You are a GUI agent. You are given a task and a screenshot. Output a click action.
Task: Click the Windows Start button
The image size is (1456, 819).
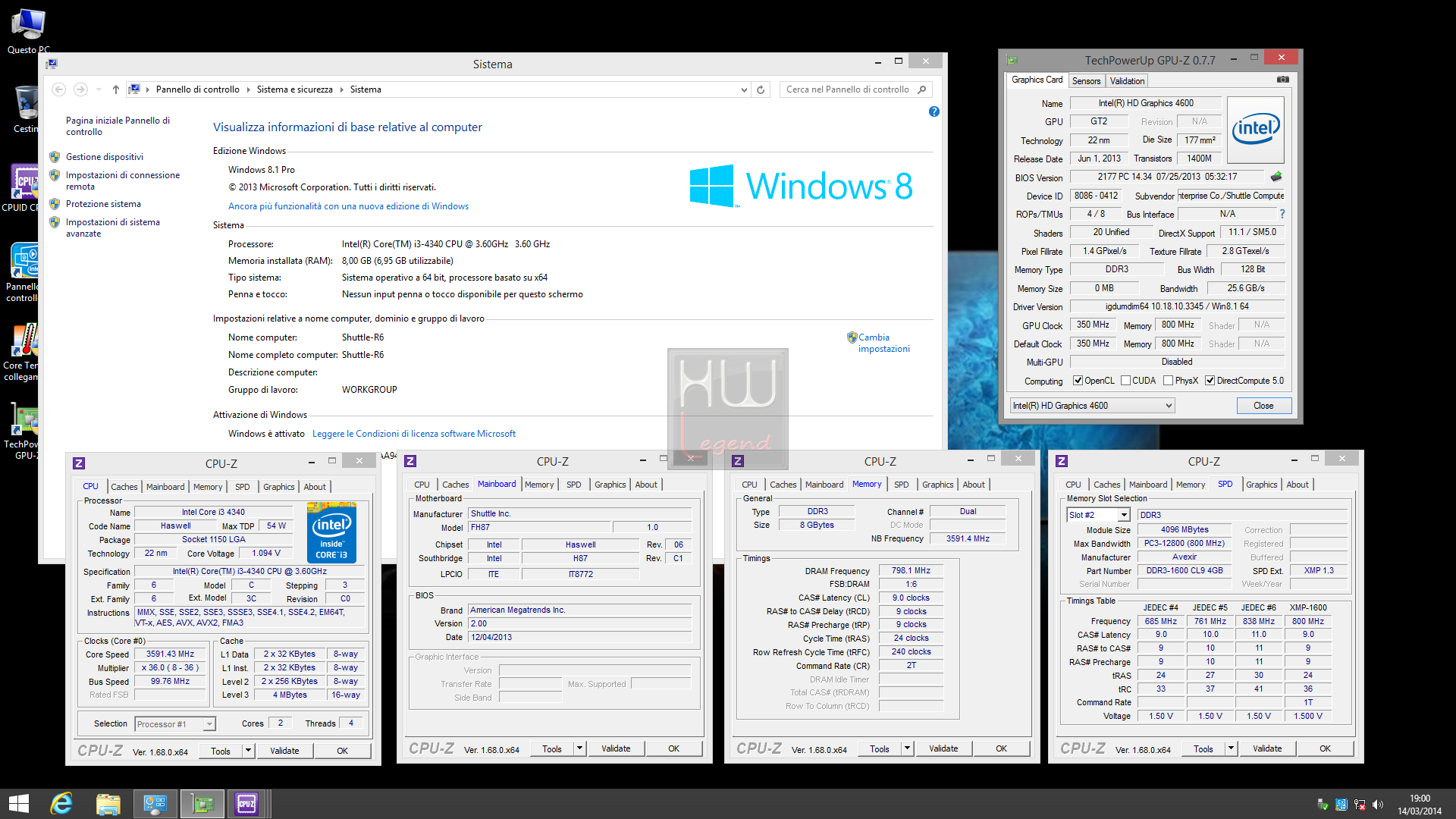coord(18,804)
